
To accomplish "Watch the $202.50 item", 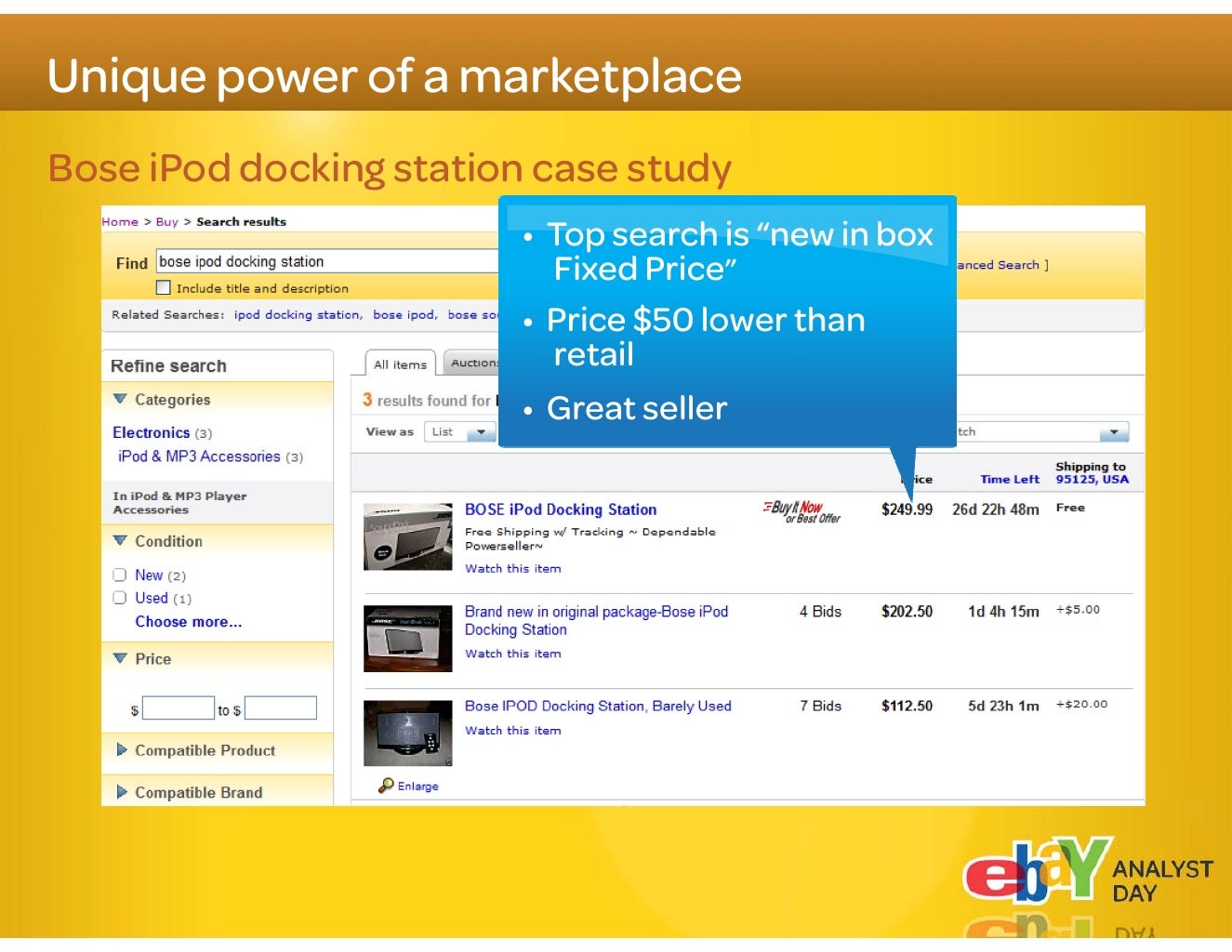I will click(513, 654).
